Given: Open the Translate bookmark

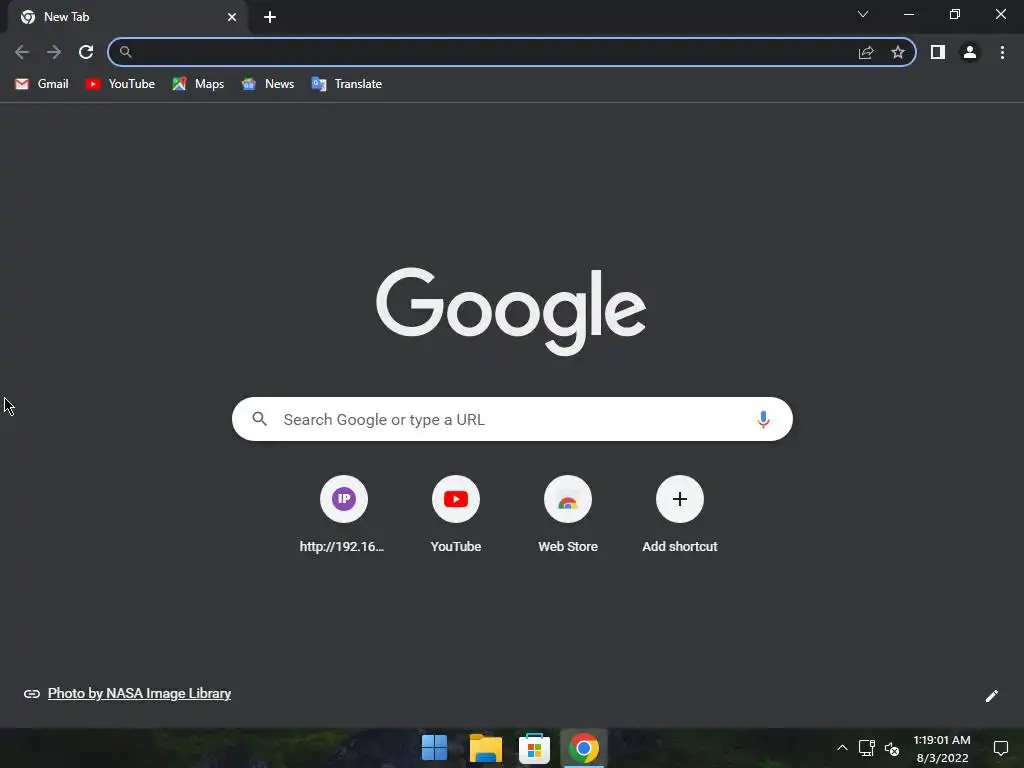Looking at the screenshot, I should (x=347, y=84).
